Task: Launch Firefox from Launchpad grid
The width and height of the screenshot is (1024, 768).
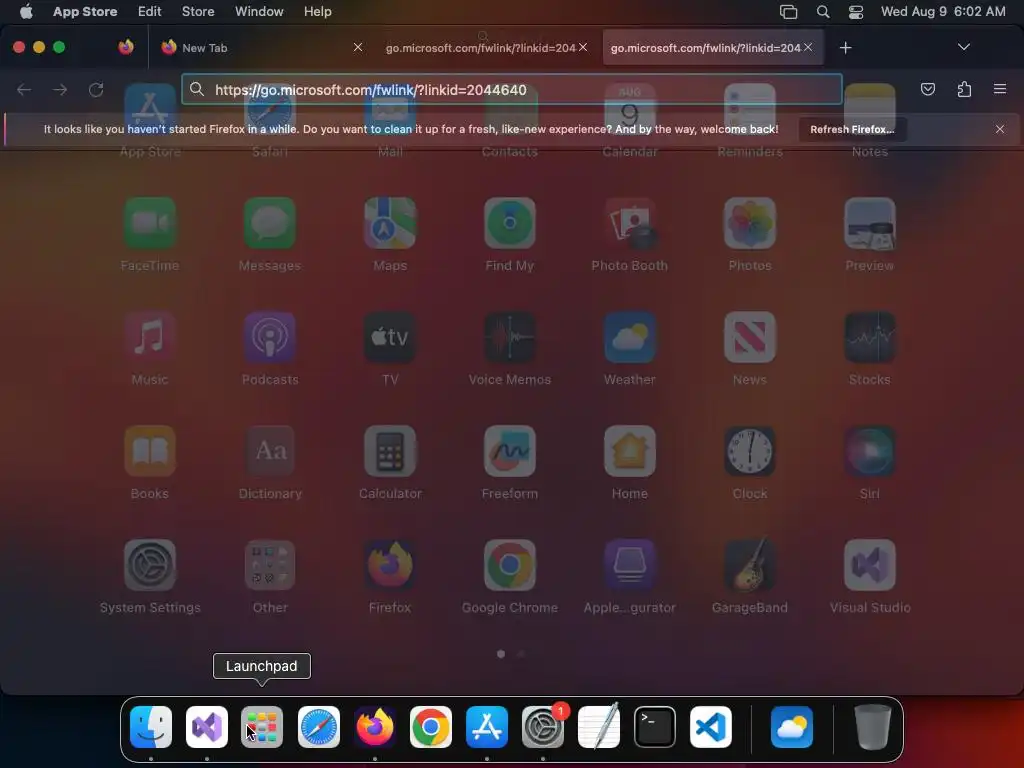Action: (390, 565)
